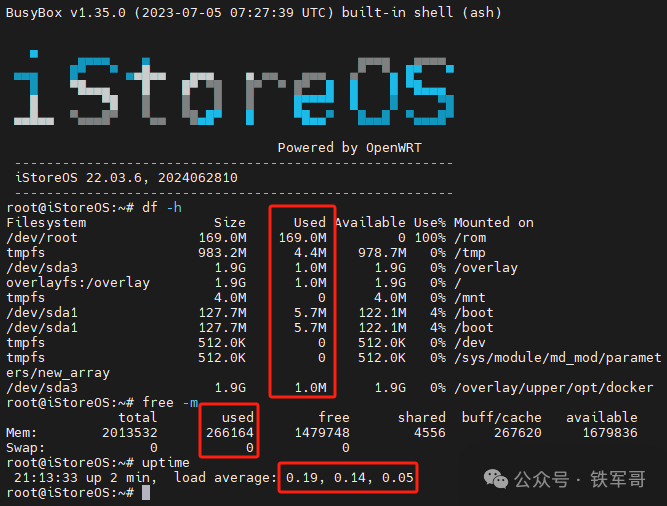Click the '/overlay' mount point text
Viewport: 667px width, 506px height.
pyautogui.click(x=485, y=267)
